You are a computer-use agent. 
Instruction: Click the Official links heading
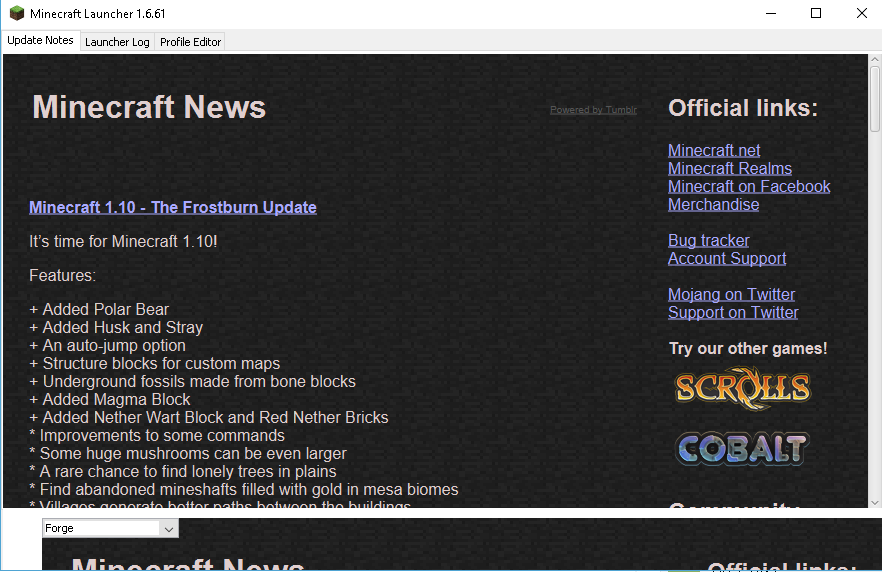pyautogui.click(x=743, y=108)
